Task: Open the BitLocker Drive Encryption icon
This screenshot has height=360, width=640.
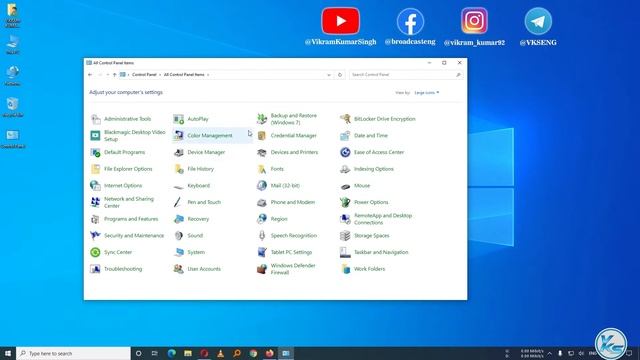Action: click(345, 119)
